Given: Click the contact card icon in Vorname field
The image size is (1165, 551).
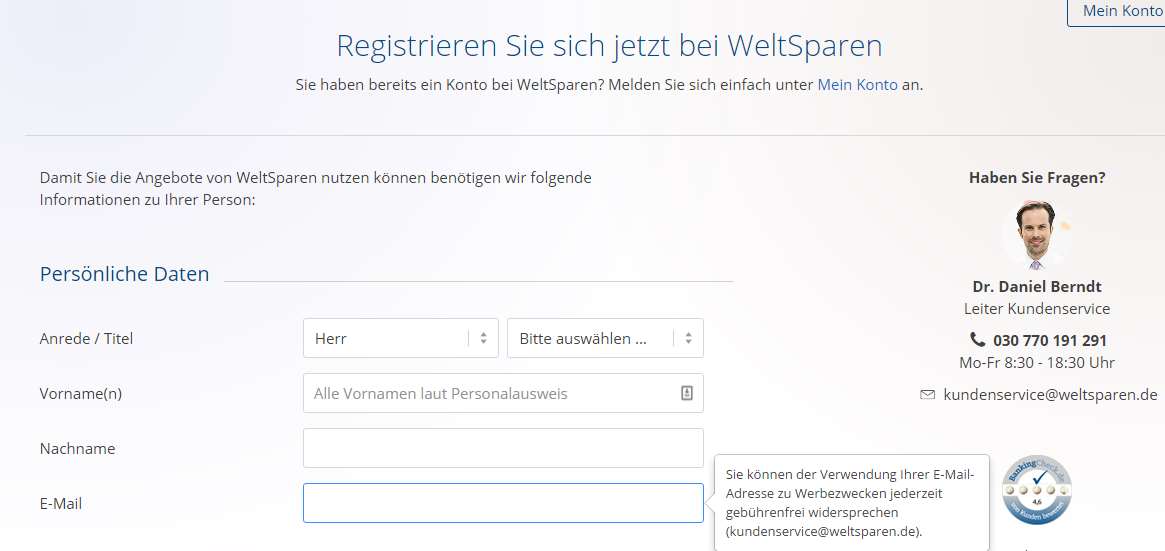Looking at the screenshot, I should point(687,394).
